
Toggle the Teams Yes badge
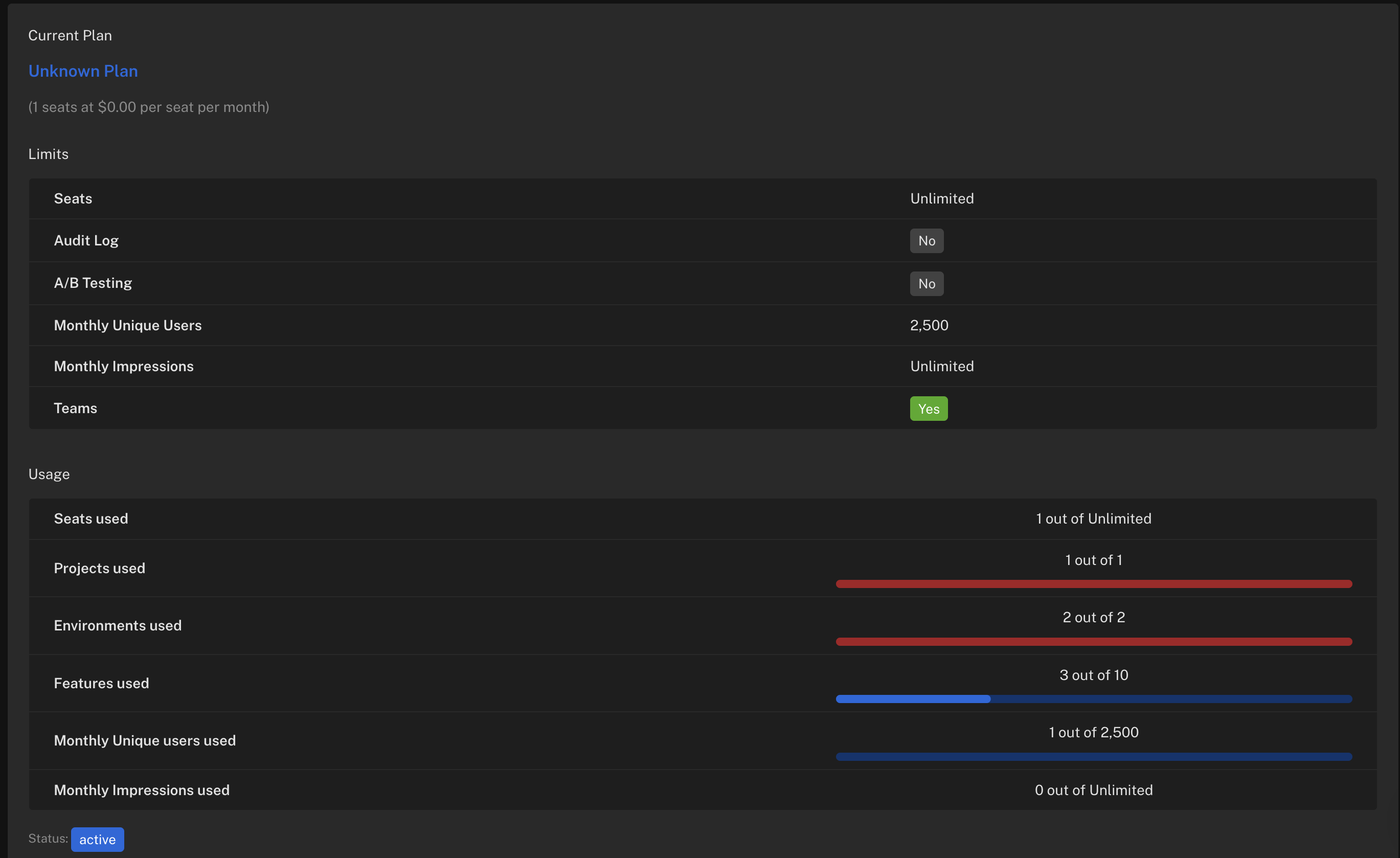click(x=929, y=408)
